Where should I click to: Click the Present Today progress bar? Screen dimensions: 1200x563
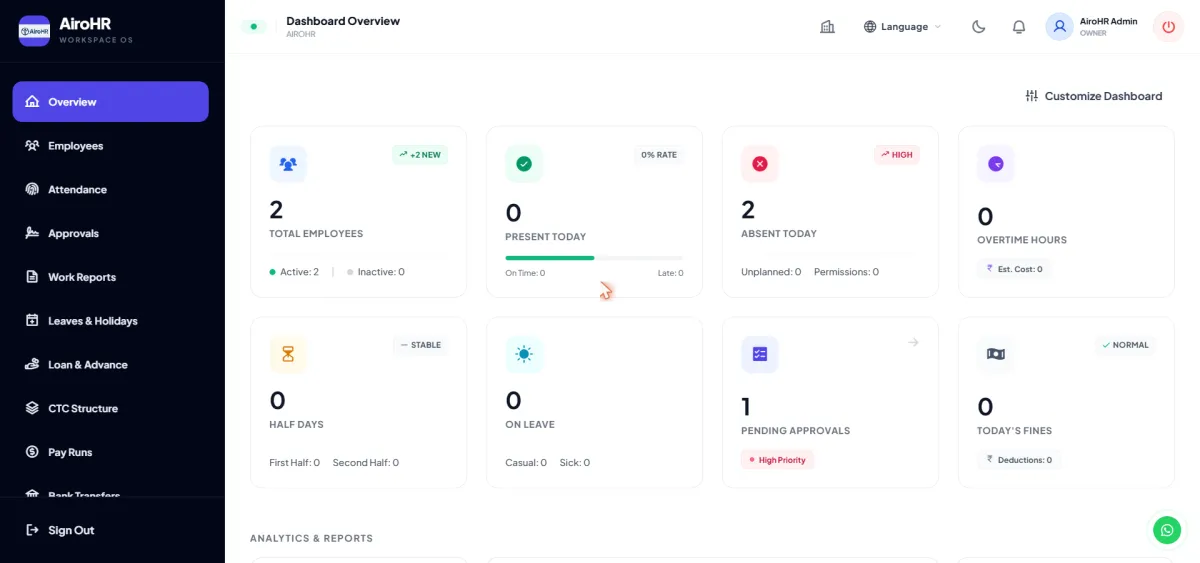594,258
